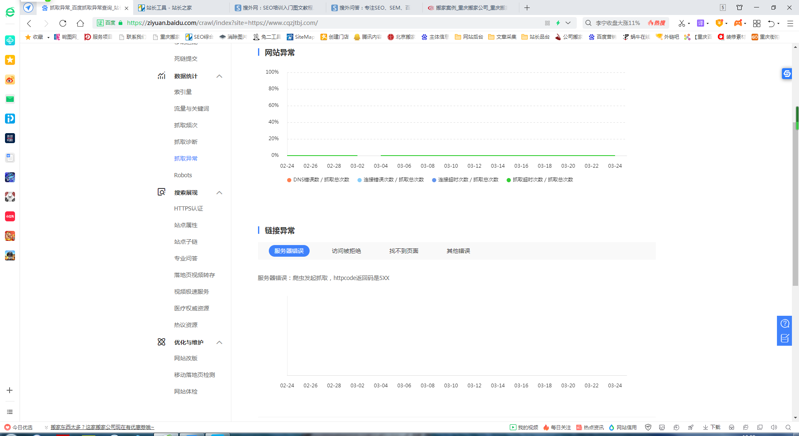Toggle the 抓取超时次数 legend series

pos(540,180)
